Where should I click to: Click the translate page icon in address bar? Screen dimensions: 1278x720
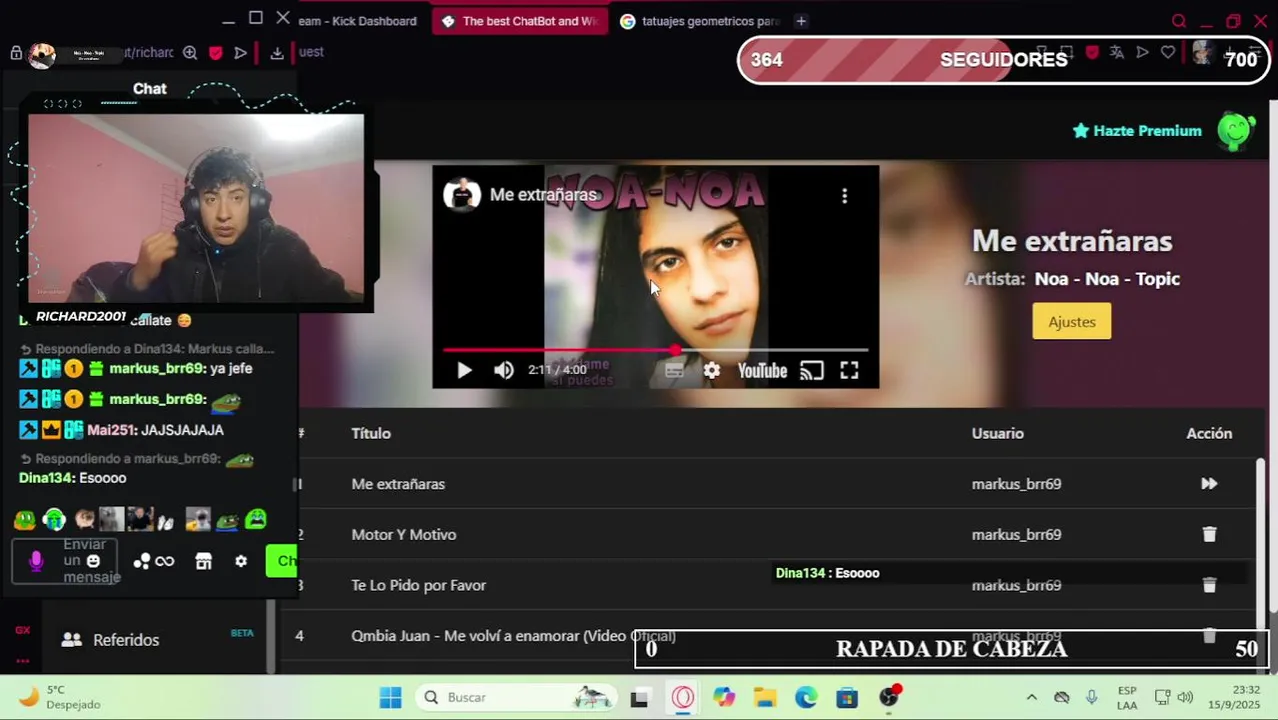coord(1117,52)
